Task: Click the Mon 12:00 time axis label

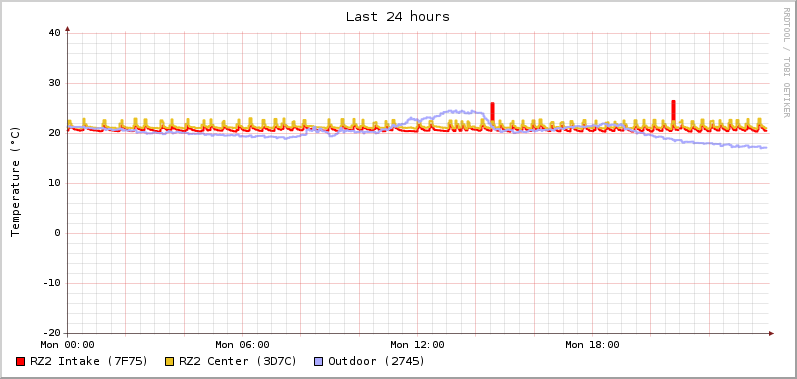Action: pos(417,345)
